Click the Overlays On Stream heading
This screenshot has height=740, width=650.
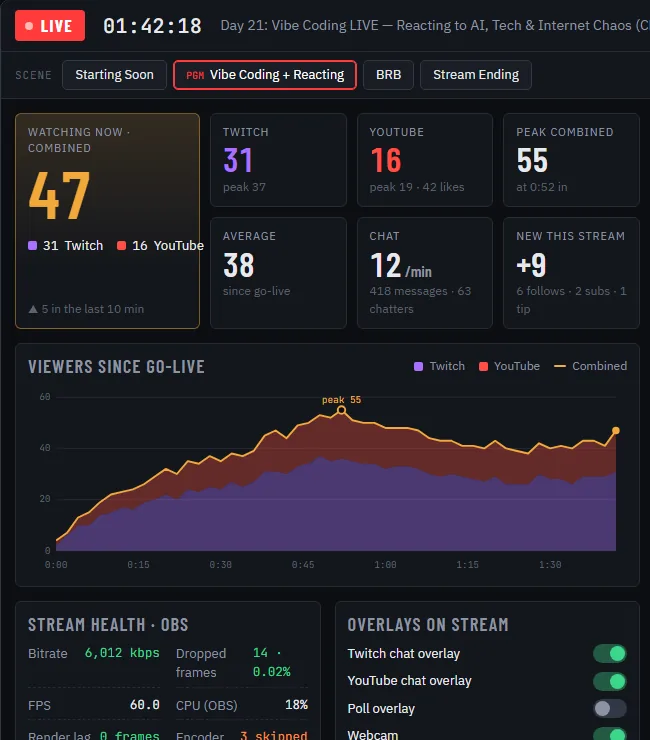pos(428,625)
